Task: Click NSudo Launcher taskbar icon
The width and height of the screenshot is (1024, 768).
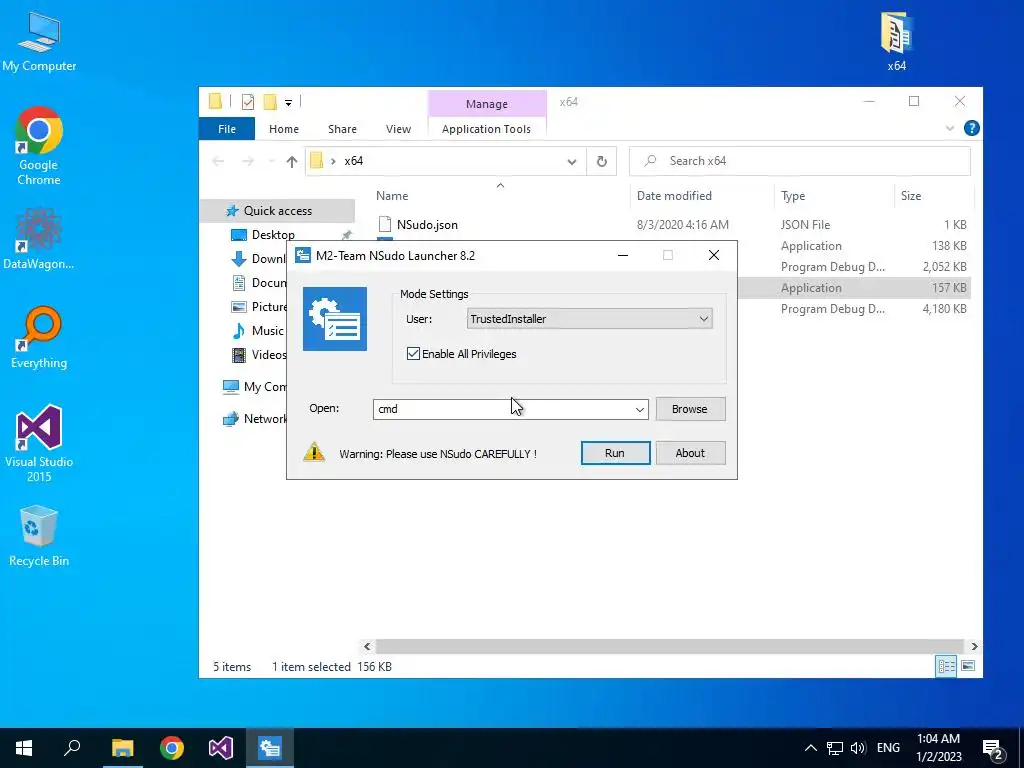Action: pos(270,748)
